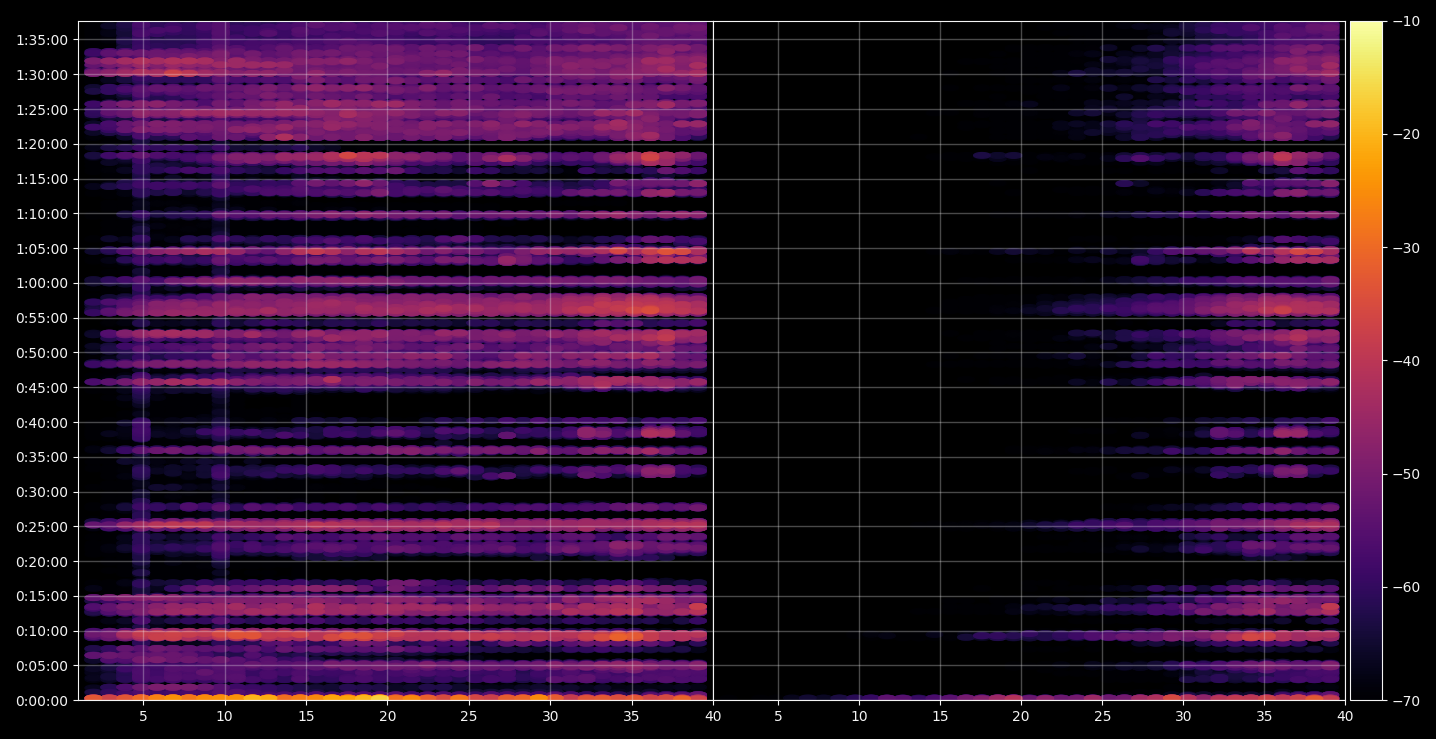This screenshot has height=739, width=1436.
Task: Click the 0:45:00 y-axis tick label
Action: [x=42, y=388]
